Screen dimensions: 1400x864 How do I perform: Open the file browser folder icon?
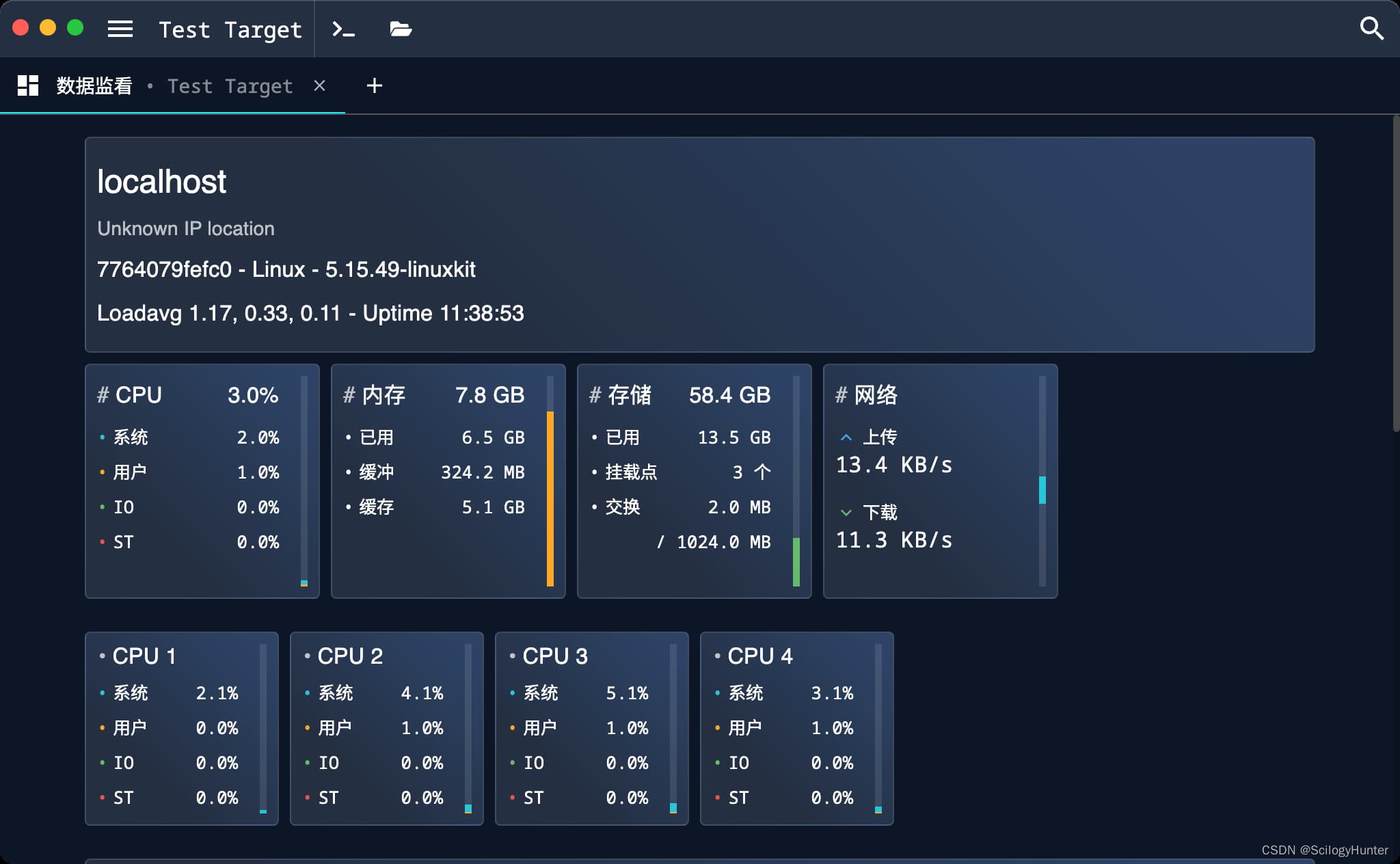point(401,29)
